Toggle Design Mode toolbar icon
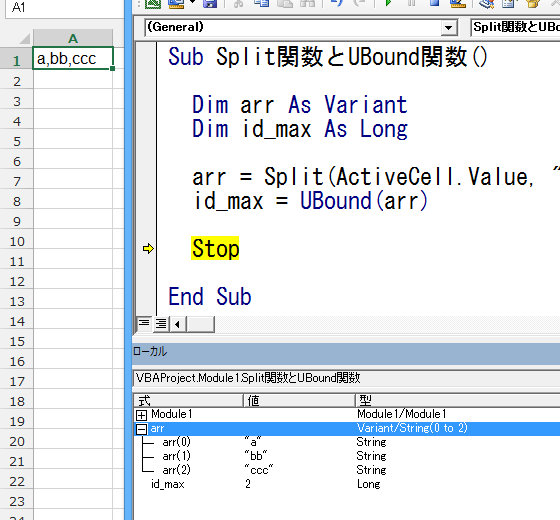The width and height of the screenshot is (560, 520). [x=458, y=4]
